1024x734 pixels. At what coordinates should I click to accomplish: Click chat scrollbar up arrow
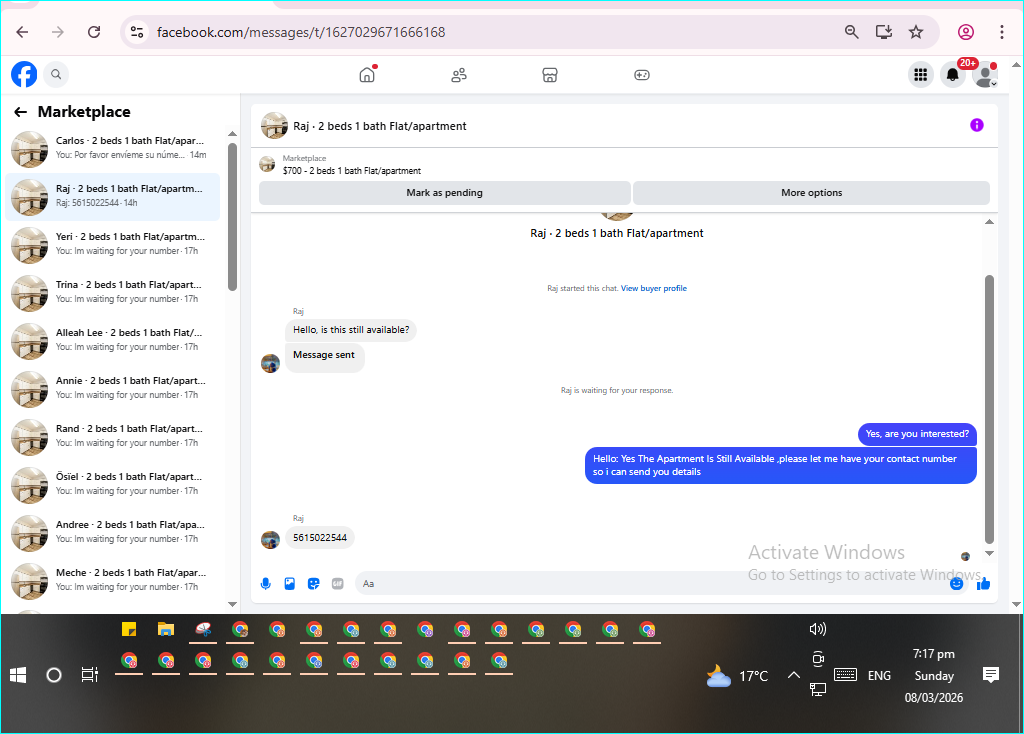(989, 222)
